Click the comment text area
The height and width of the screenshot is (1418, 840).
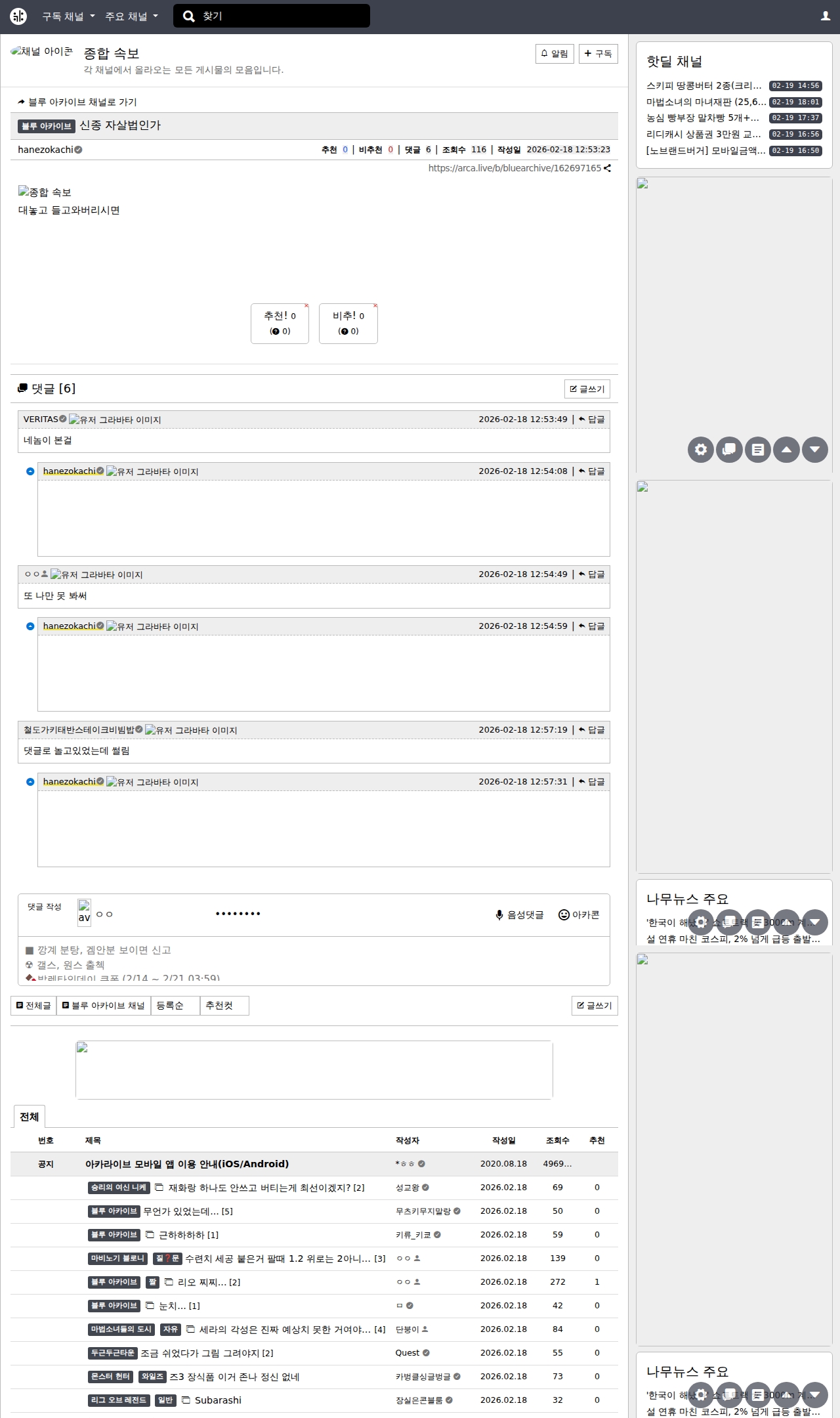tap(314, 961)
